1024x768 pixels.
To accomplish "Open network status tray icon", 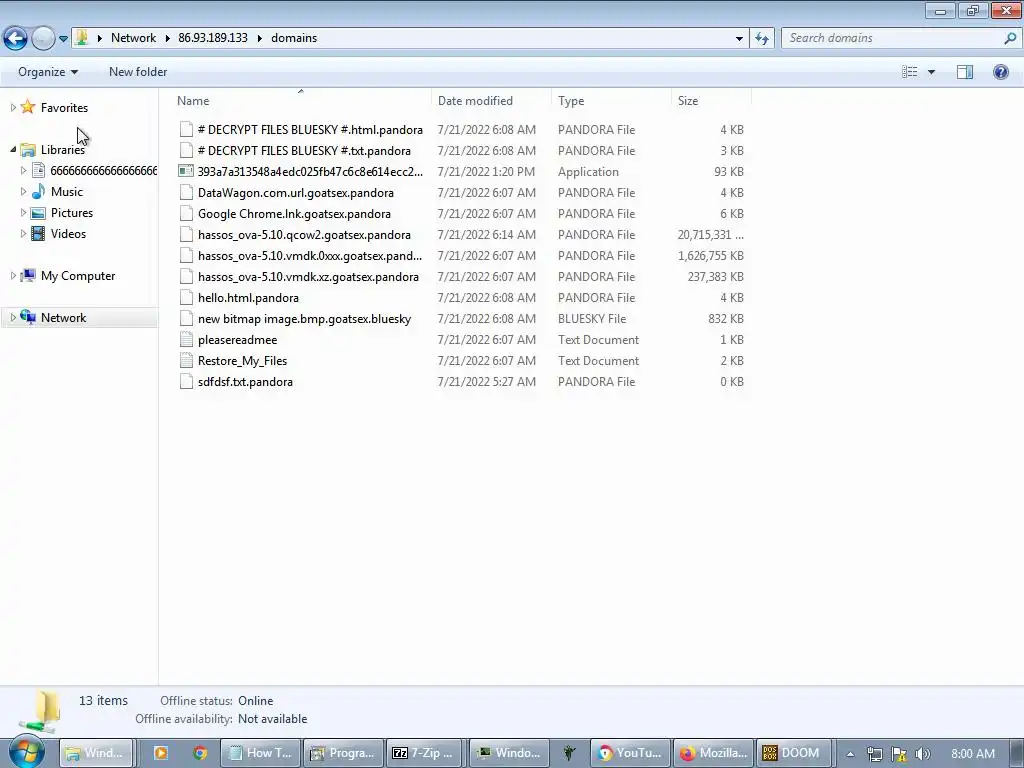I will (x=874, y=754).
